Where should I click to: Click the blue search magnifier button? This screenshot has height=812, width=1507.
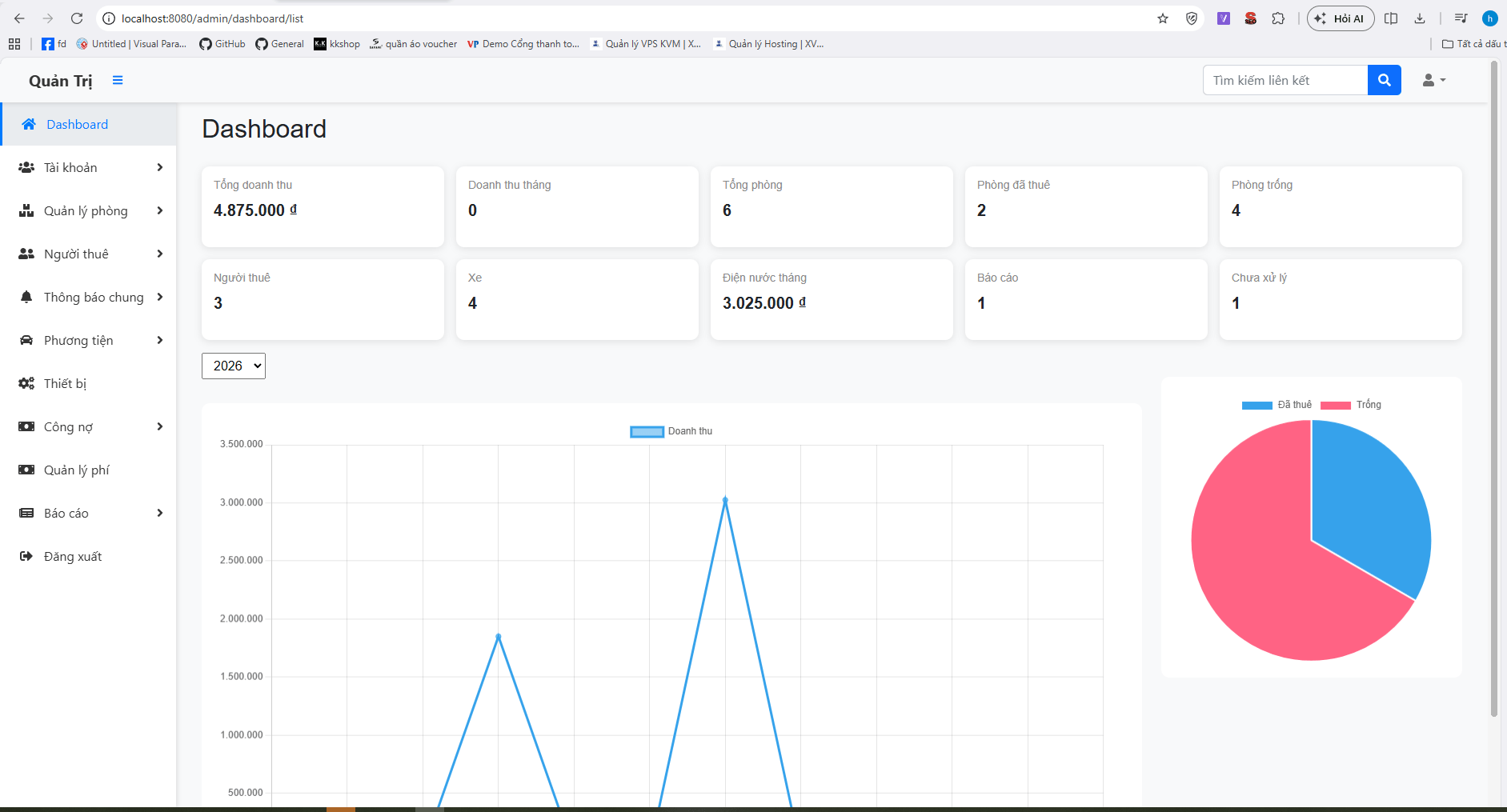point(1384,80)
